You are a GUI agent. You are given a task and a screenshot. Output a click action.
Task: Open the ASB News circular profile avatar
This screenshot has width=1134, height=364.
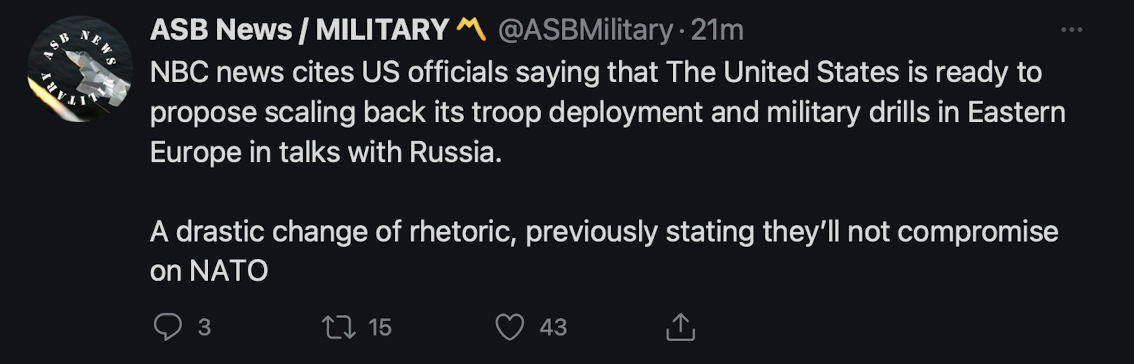80,69
